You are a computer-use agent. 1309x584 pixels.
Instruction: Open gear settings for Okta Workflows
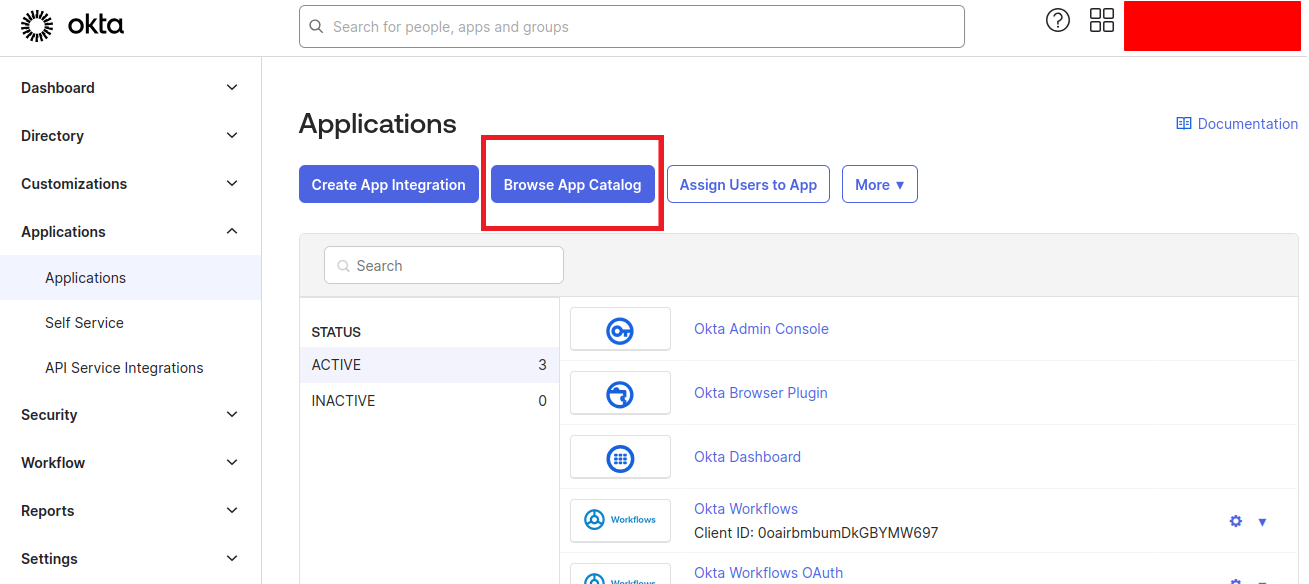pyautogui.click(x=1236, y=521)
